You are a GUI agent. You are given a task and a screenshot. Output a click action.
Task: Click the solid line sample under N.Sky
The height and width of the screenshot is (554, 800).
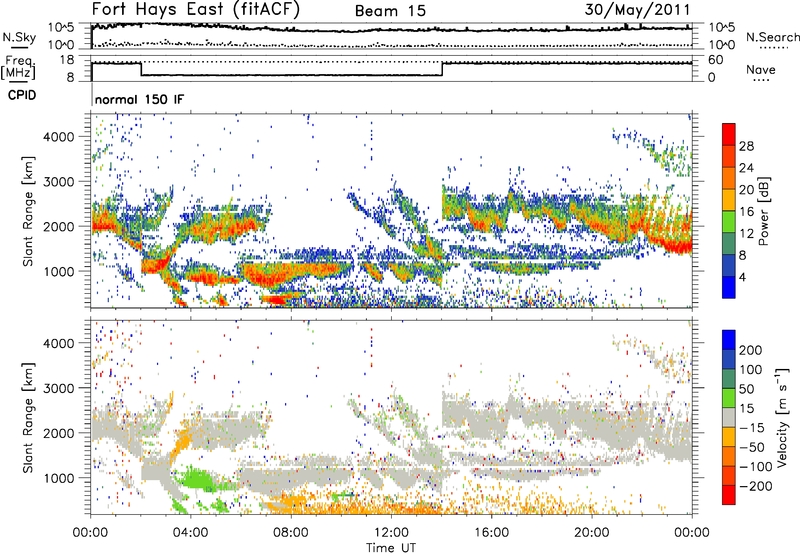tap(19, 48)
